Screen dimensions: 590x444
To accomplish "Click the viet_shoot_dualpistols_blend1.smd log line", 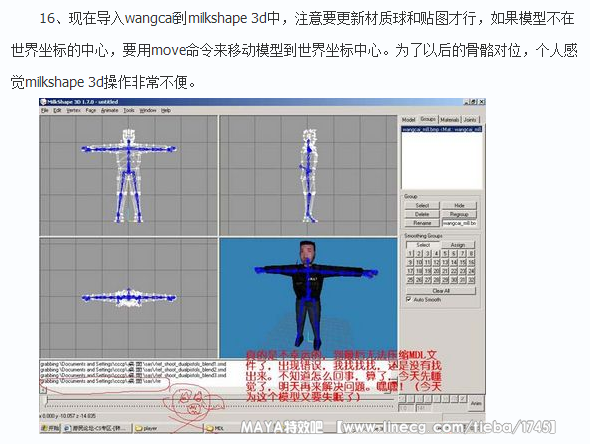I will (x=133, y=364).
